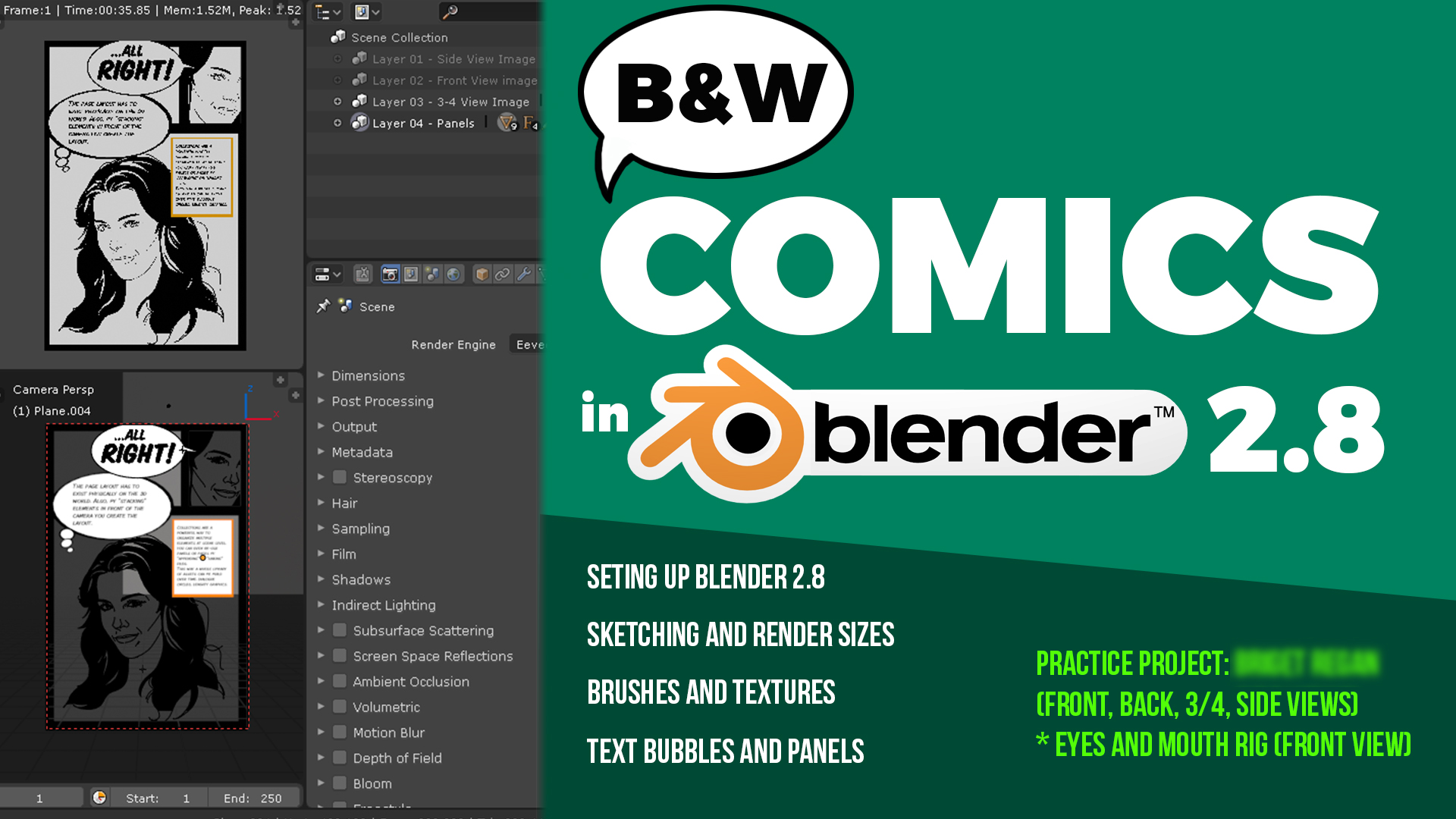Open the Render properties tab camera icon
This screenshot has height=819, width=1456.
(390, 275)
